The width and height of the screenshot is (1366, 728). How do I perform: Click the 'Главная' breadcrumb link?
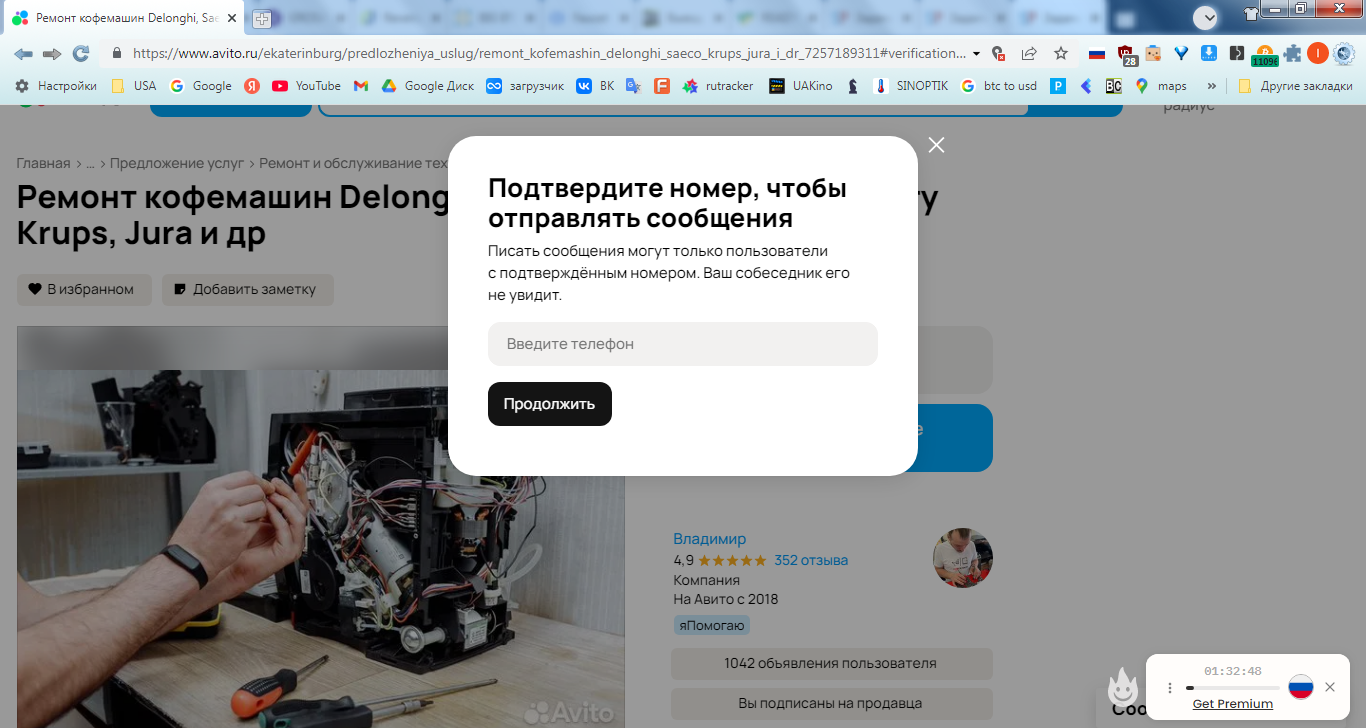pos(43,163)
